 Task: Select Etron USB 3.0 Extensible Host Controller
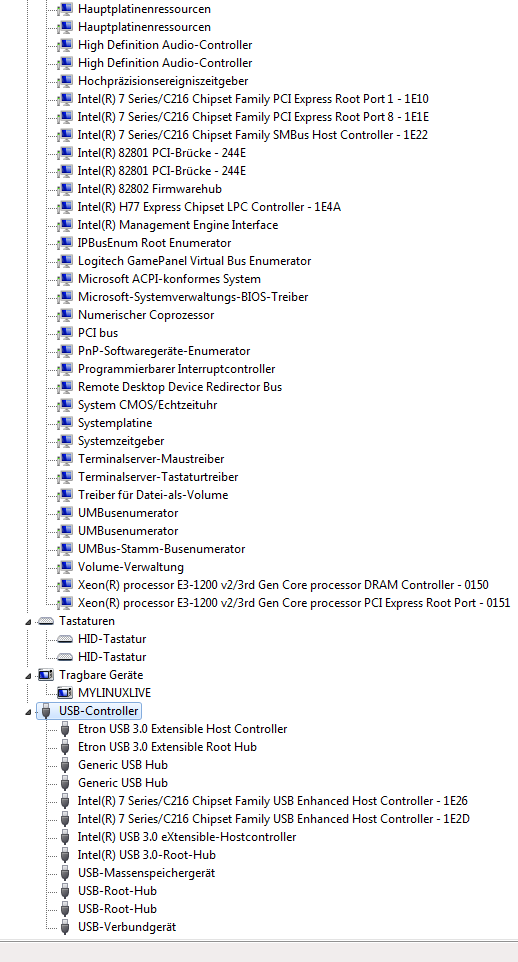(182, 729)
